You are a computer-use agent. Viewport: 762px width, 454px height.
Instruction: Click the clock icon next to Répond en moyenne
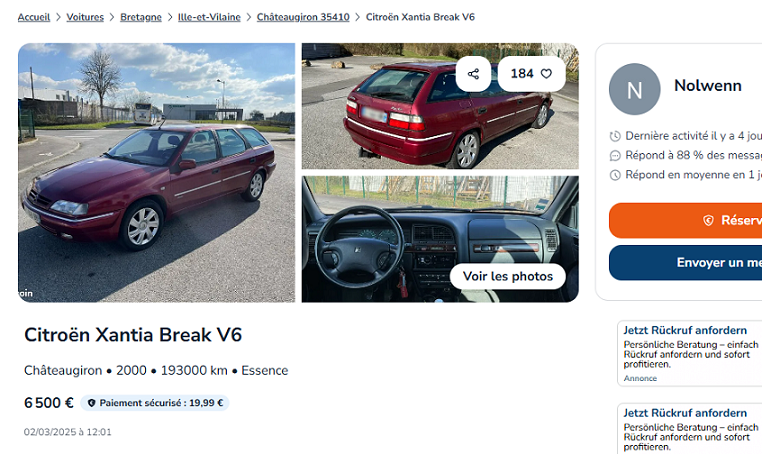point(615,175)
